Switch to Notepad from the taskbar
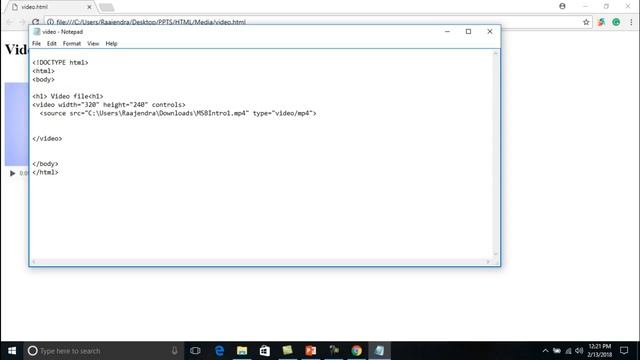 (380, 351)
